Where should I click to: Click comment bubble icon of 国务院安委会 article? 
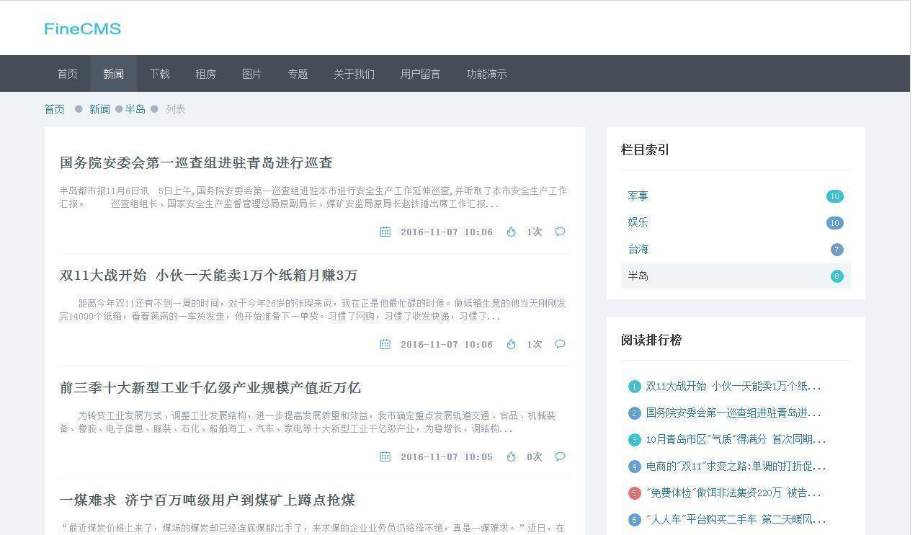tap(560, 231)
